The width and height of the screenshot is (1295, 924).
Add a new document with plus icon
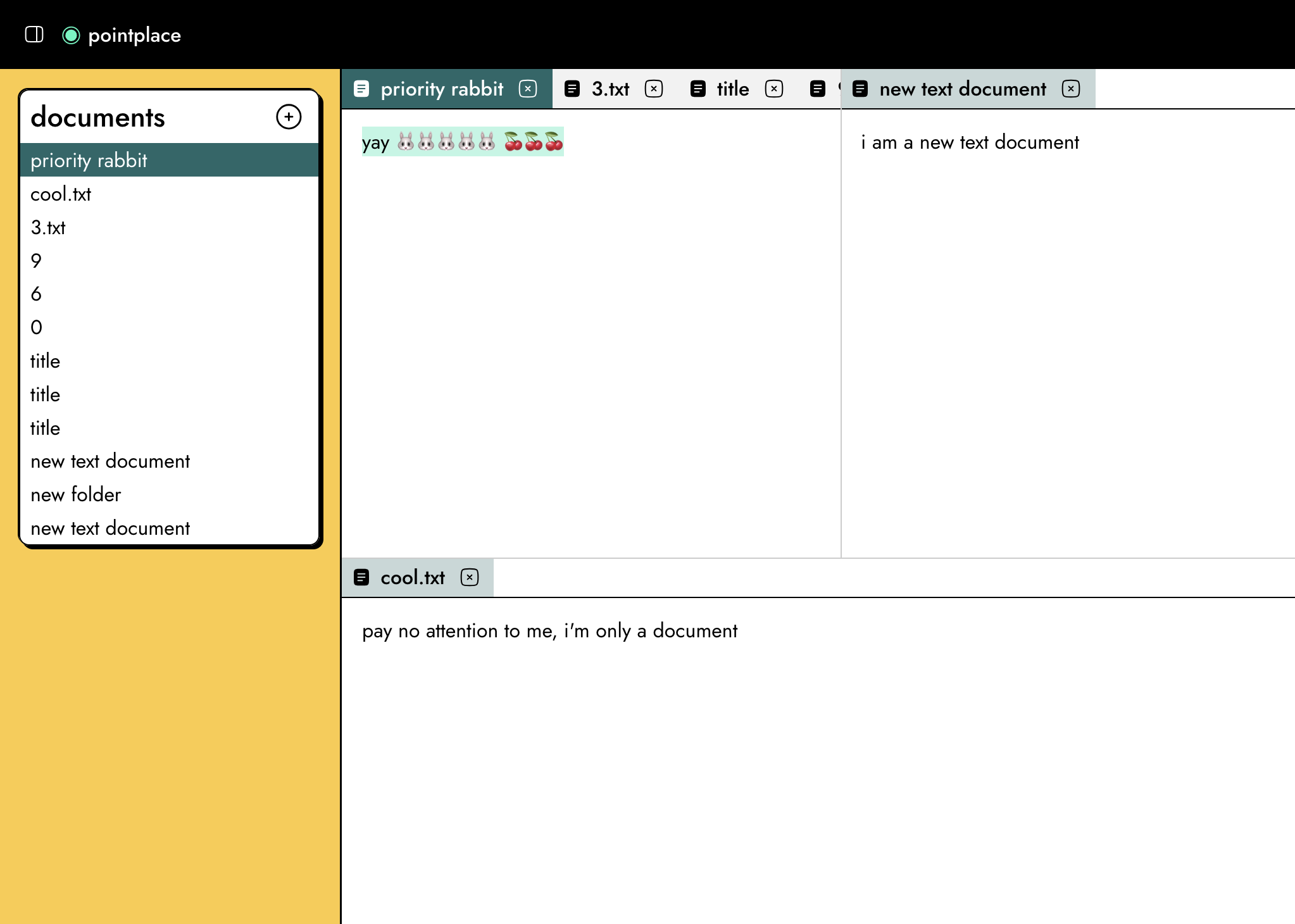[289, 117]
